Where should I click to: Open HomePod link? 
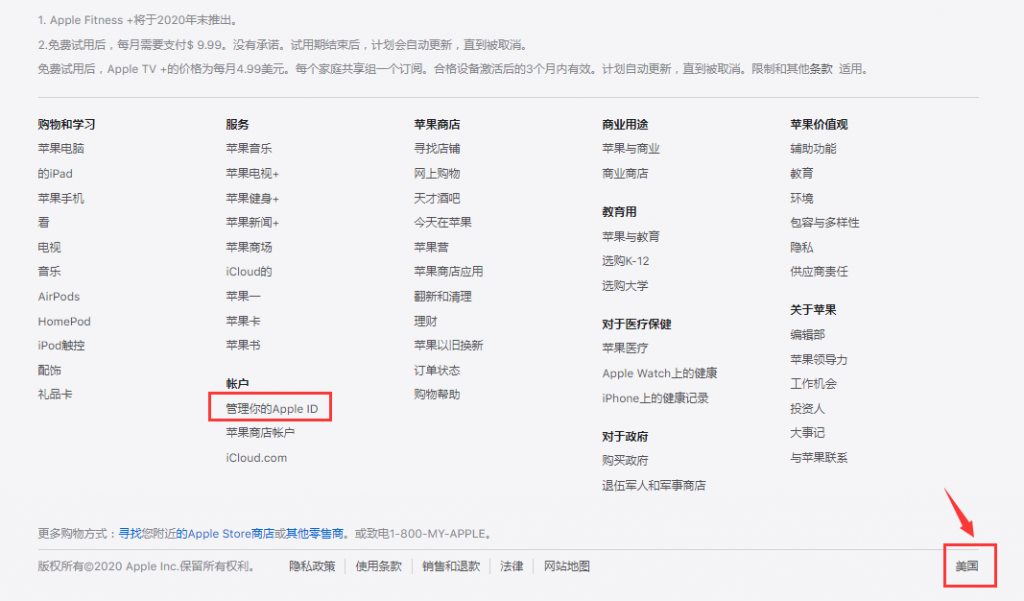point(64,321)
